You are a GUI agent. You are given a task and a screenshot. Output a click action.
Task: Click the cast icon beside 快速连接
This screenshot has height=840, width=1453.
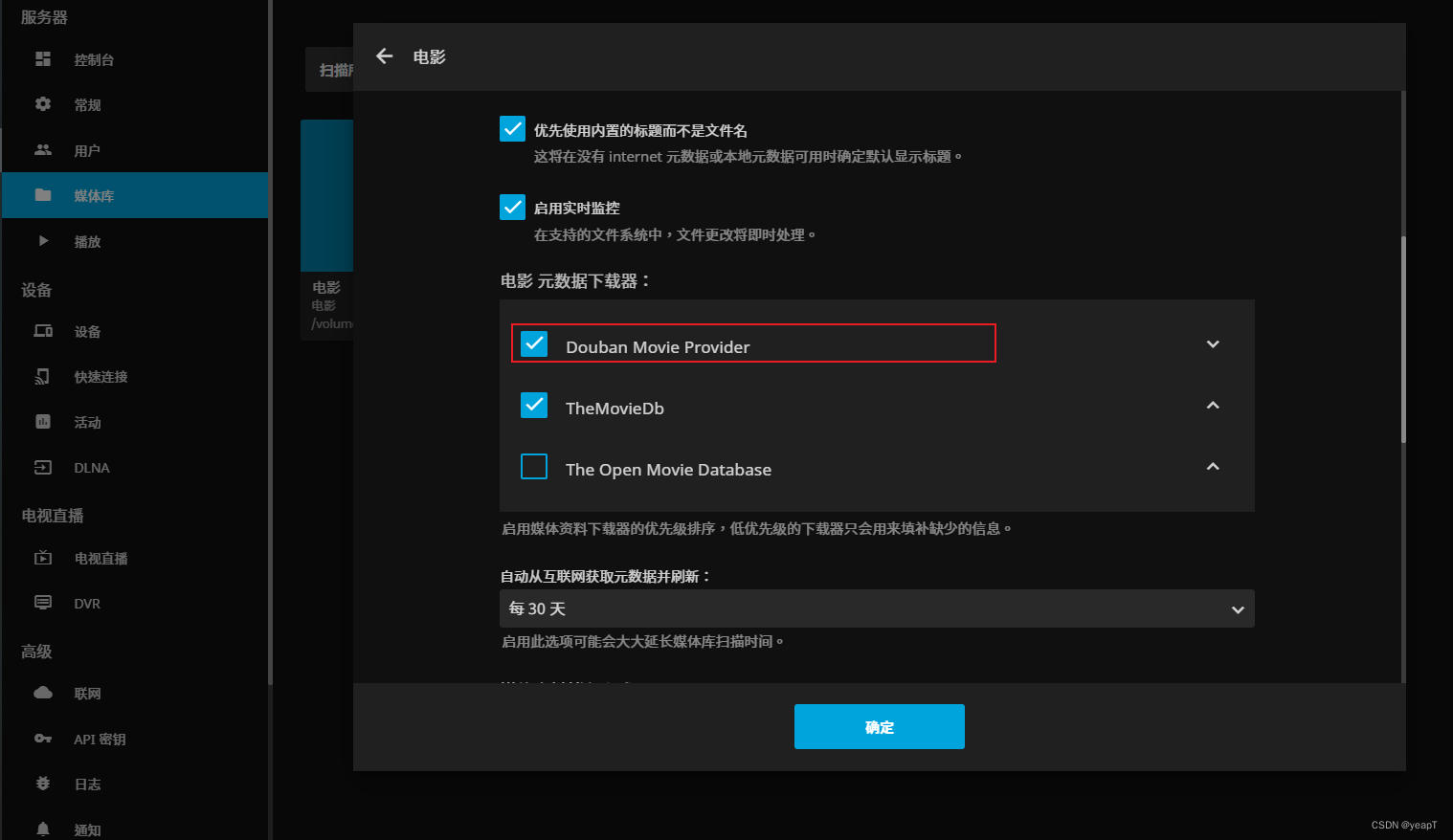coord(43,377)
